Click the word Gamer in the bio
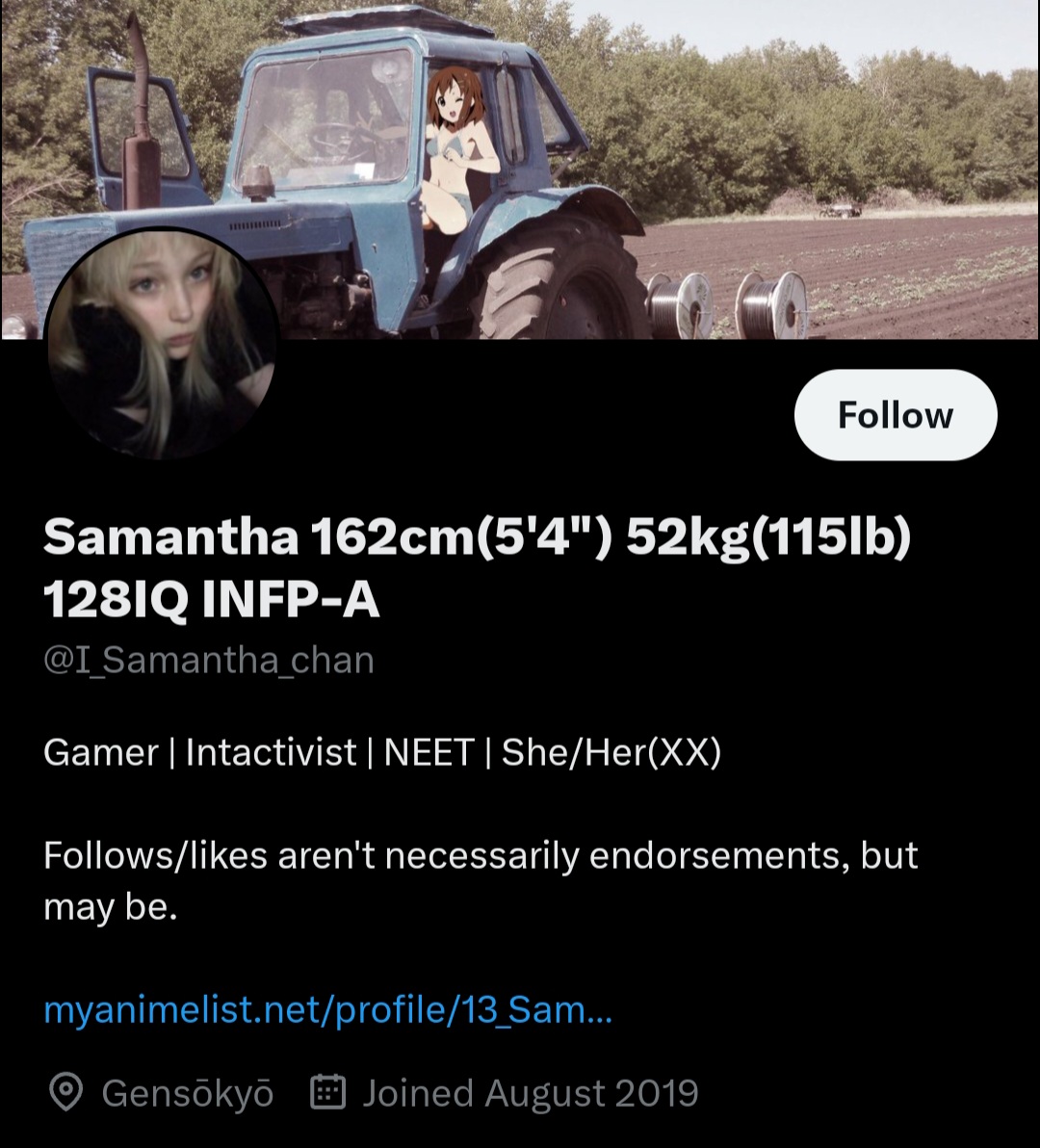The width and height of the screenshot is (1040, 1148). click(x=101, y=752)
